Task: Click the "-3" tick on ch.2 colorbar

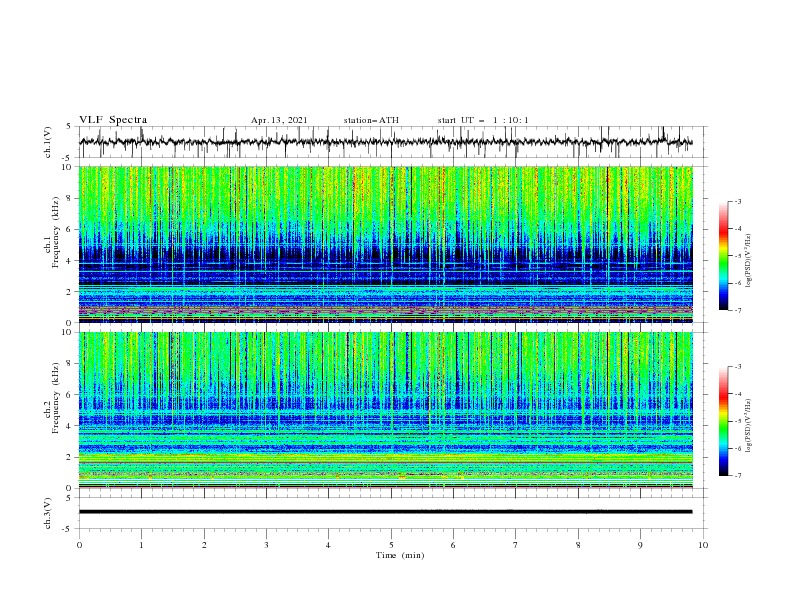Action: 738,367
